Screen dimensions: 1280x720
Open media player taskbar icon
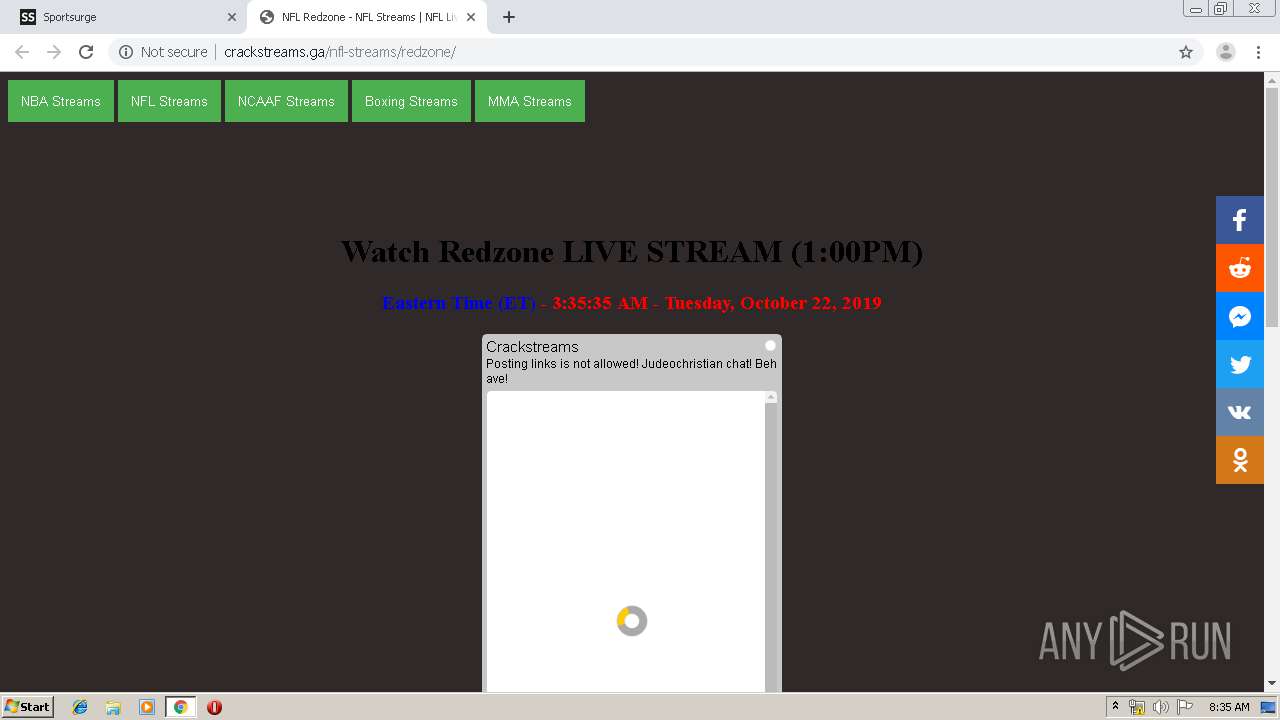point(147,707)
